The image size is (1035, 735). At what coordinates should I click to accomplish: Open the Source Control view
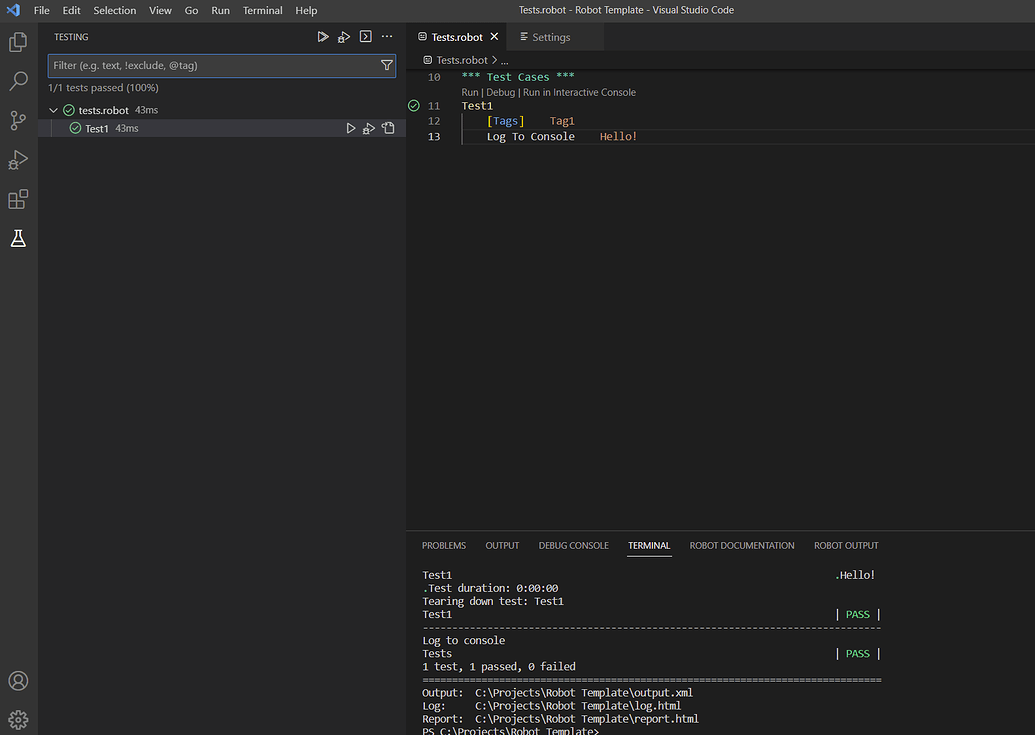[18, 121]
